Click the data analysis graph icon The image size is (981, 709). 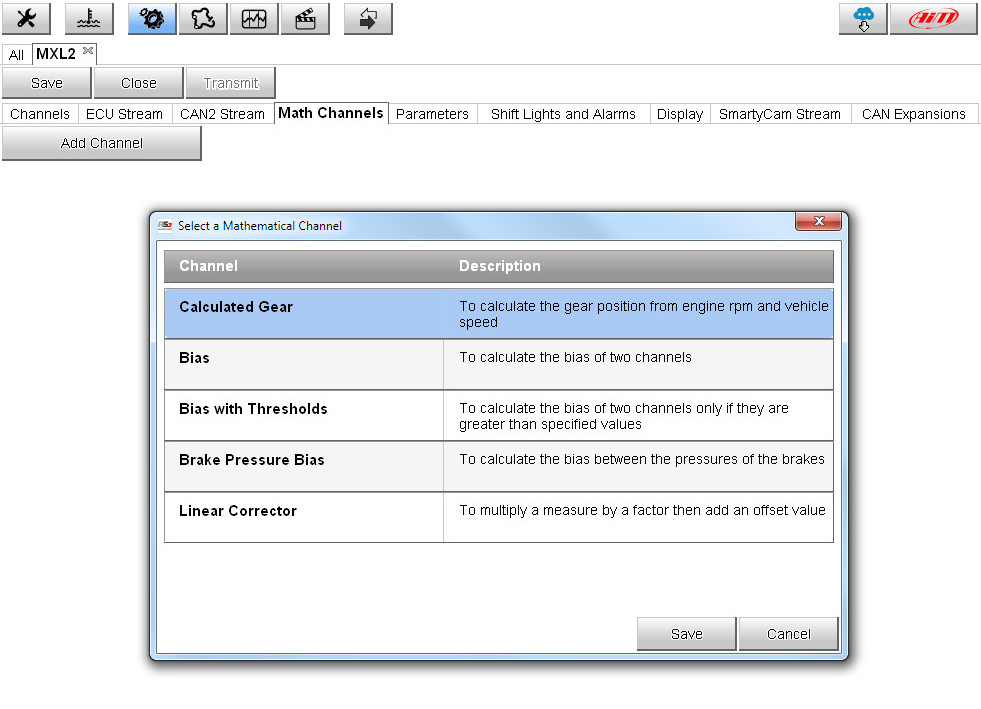click(254, 19)
